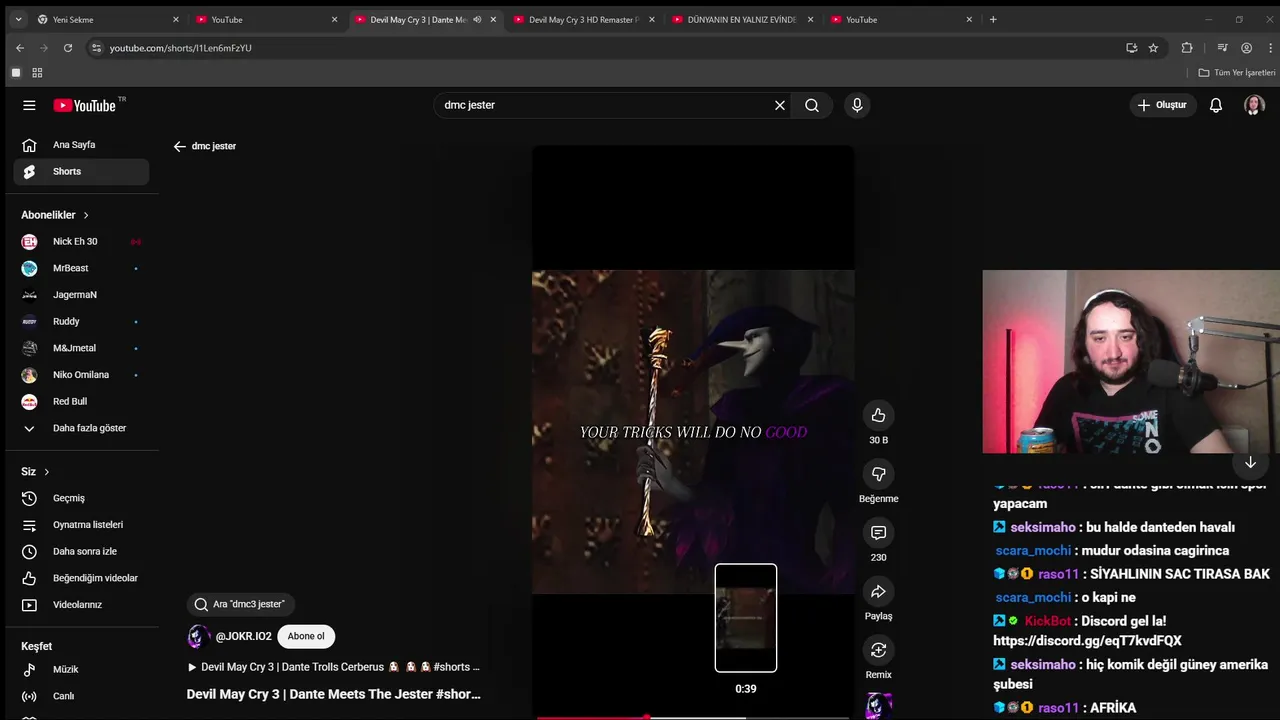The image size is (1280, 720).
Task: Pause the playing short video
Action: pyautogui.click(x=693, y=432)
